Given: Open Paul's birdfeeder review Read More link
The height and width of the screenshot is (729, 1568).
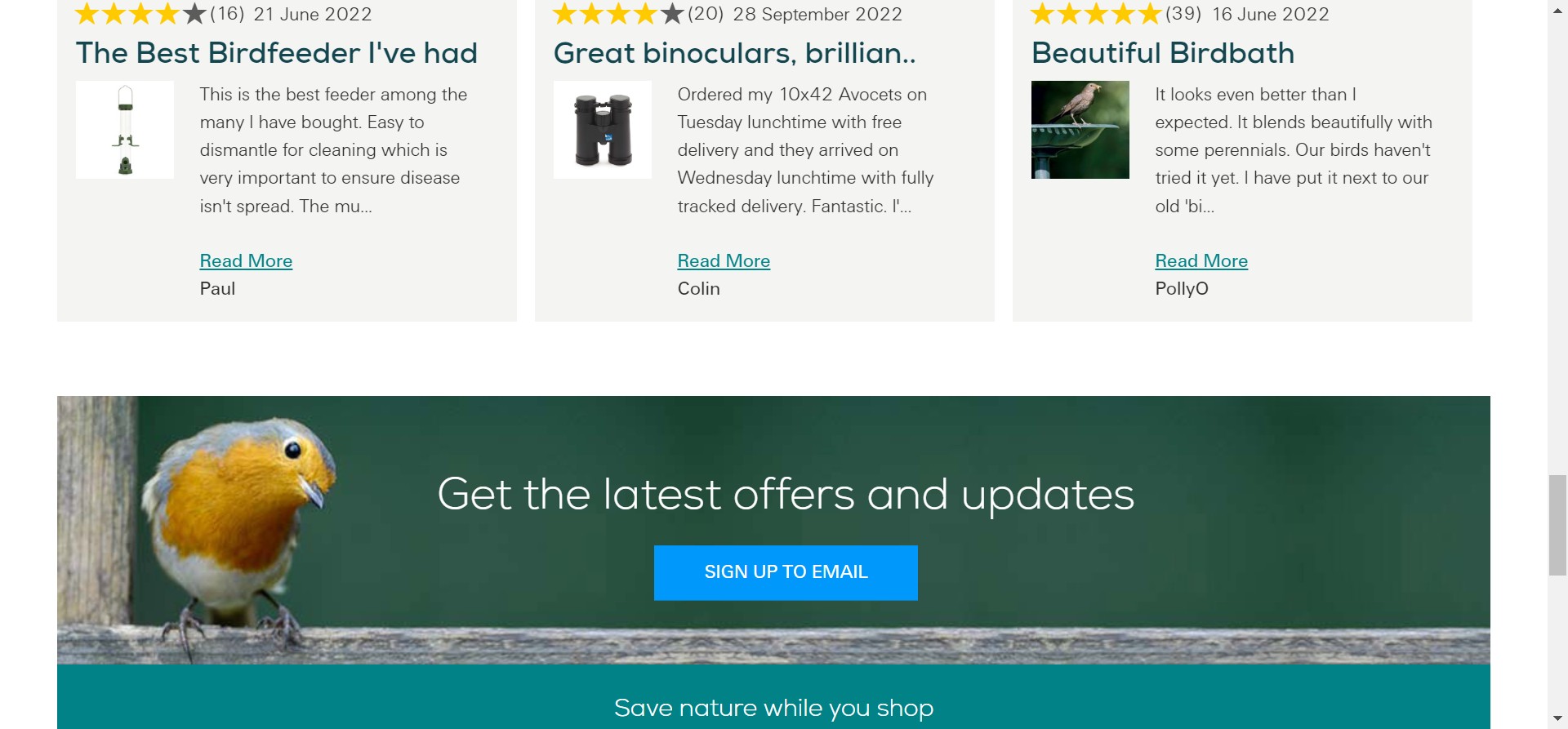Looking at the screenshot, I should pyautogui.click(x=246, y=260).
